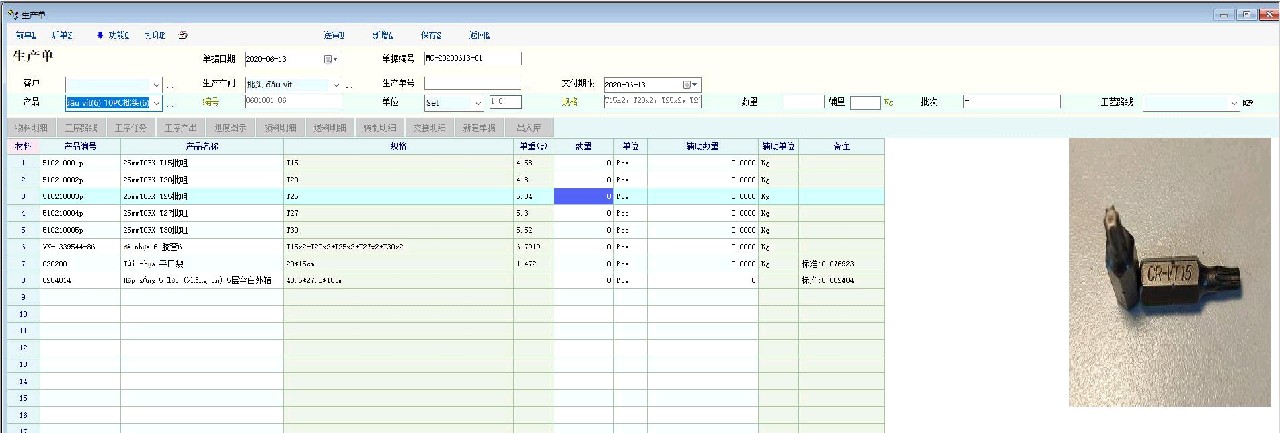Expand the 产品 combo box

point(157,102)
